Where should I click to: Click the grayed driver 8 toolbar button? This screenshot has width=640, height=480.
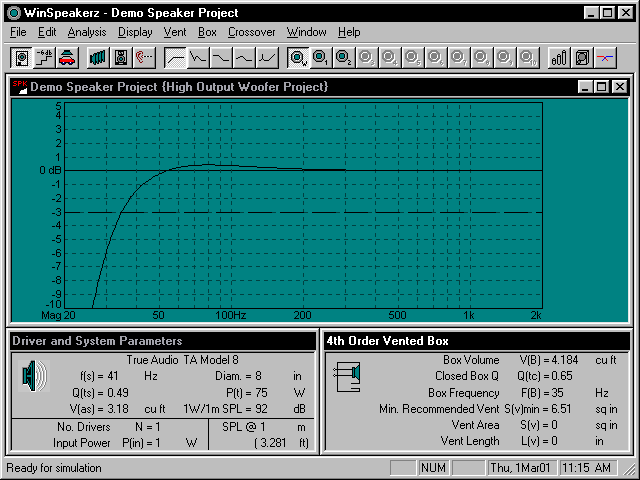coord(481,58)
